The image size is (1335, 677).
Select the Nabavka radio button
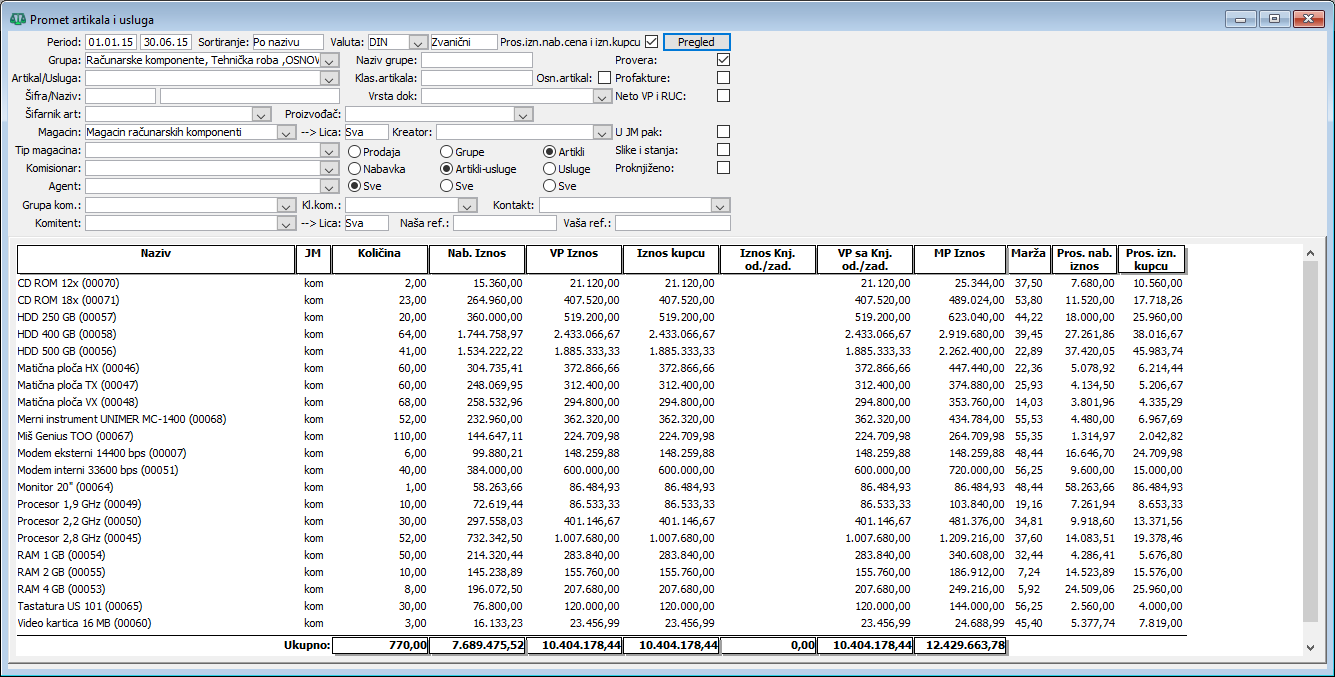(x=355, y=169)
